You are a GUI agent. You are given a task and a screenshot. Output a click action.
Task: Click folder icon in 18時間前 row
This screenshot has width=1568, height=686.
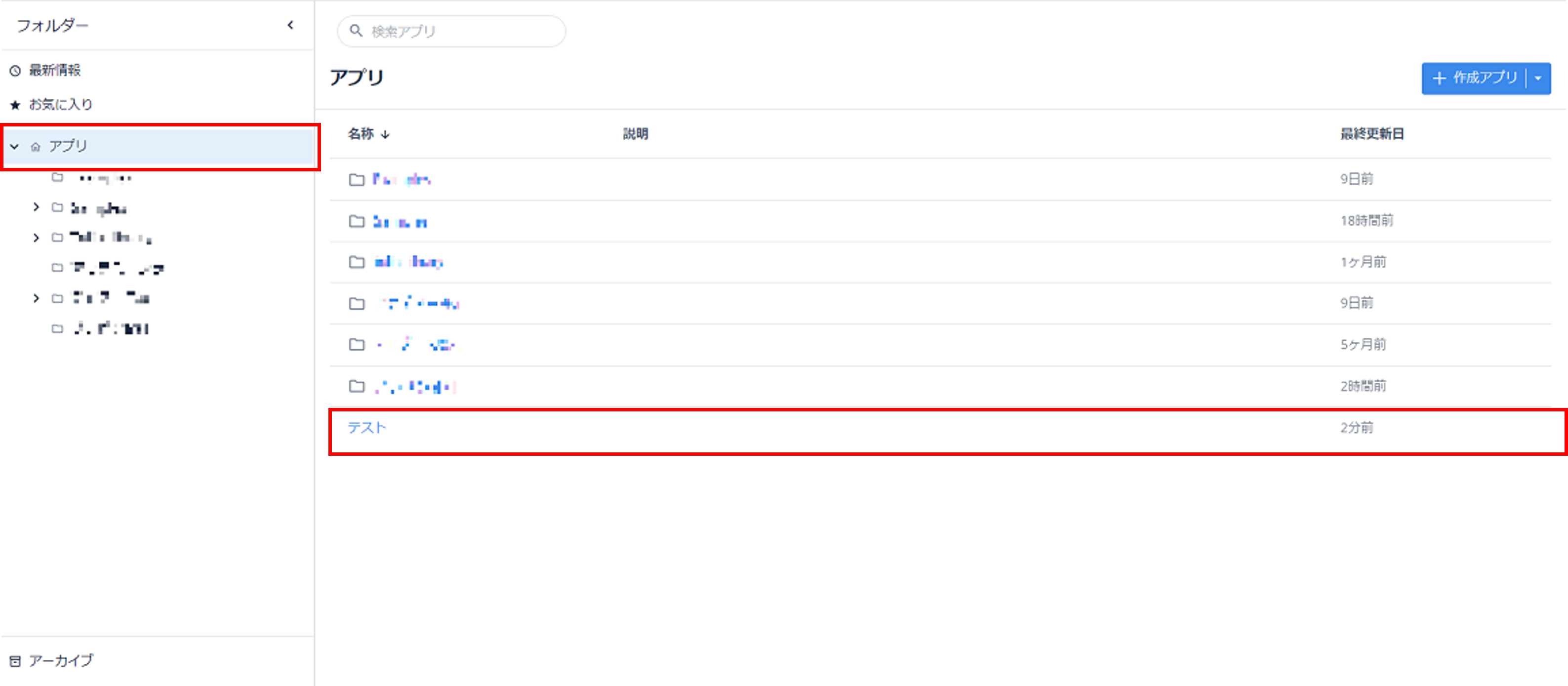click(x=357, y=221)
